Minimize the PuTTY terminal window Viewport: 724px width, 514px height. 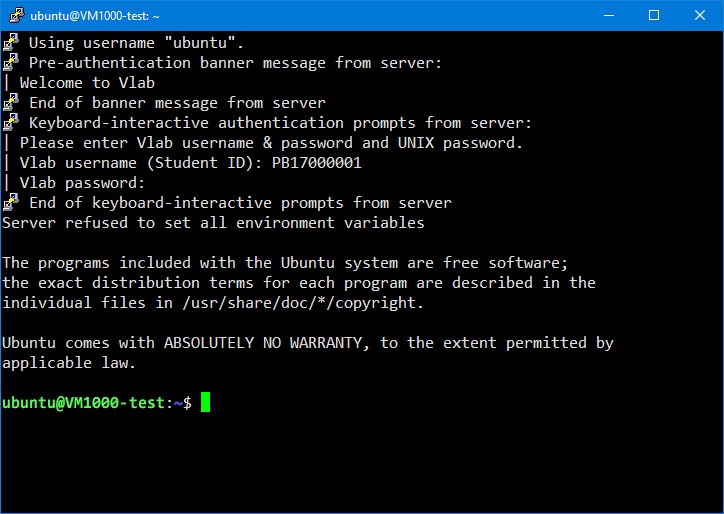pos(608,15)
